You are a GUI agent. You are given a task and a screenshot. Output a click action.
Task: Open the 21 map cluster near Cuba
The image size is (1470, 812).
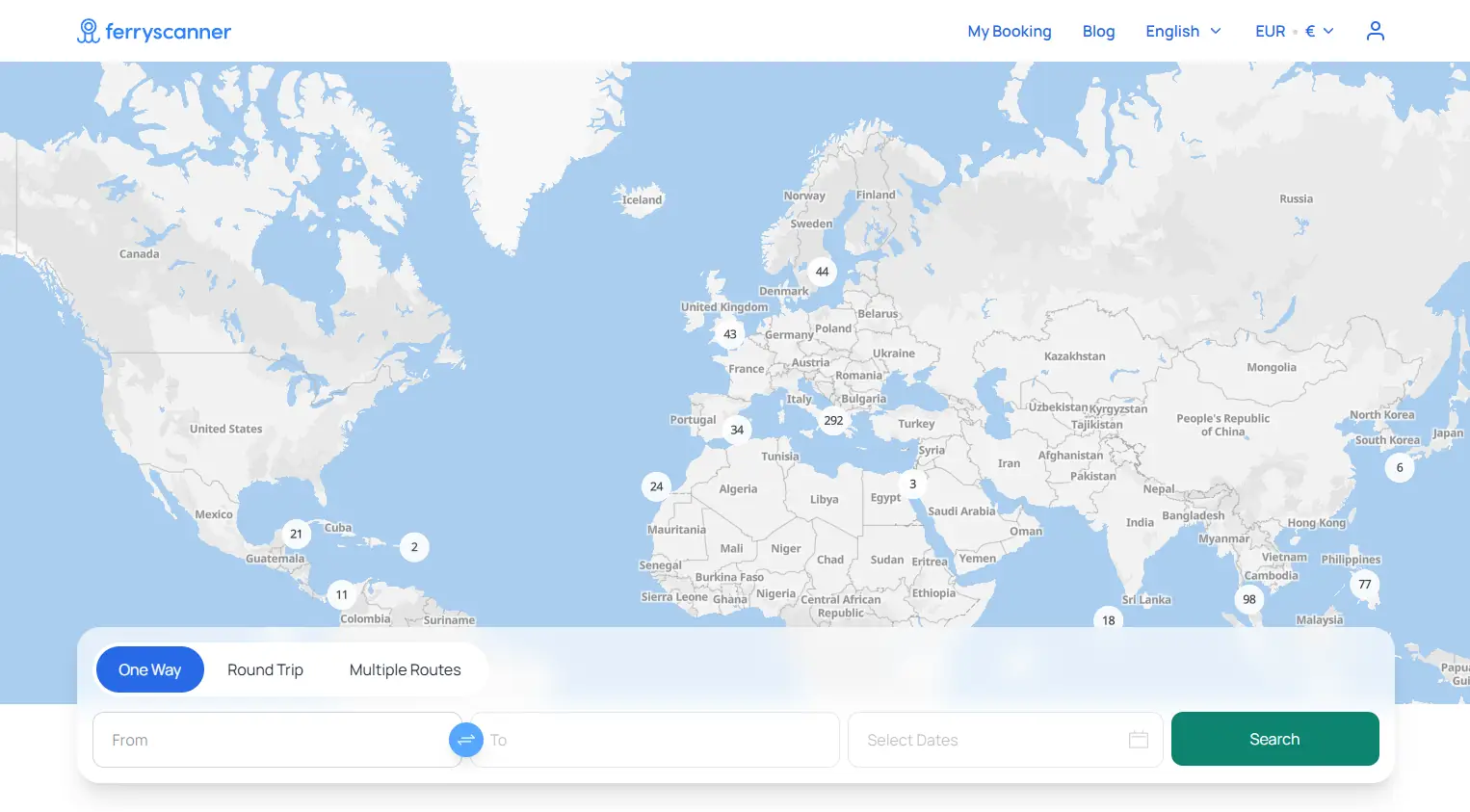(x=296, y=534)
